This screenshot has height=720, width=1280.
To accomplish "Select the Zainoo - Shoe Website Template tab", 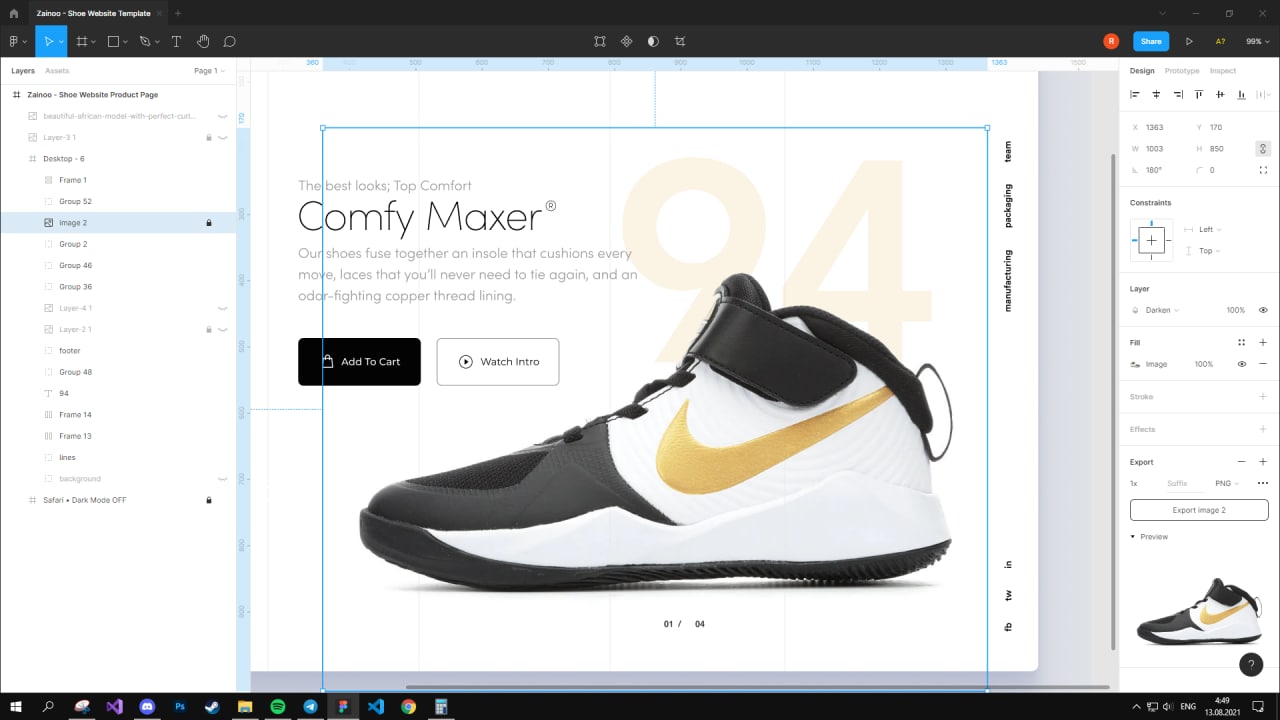I will 94,13.
